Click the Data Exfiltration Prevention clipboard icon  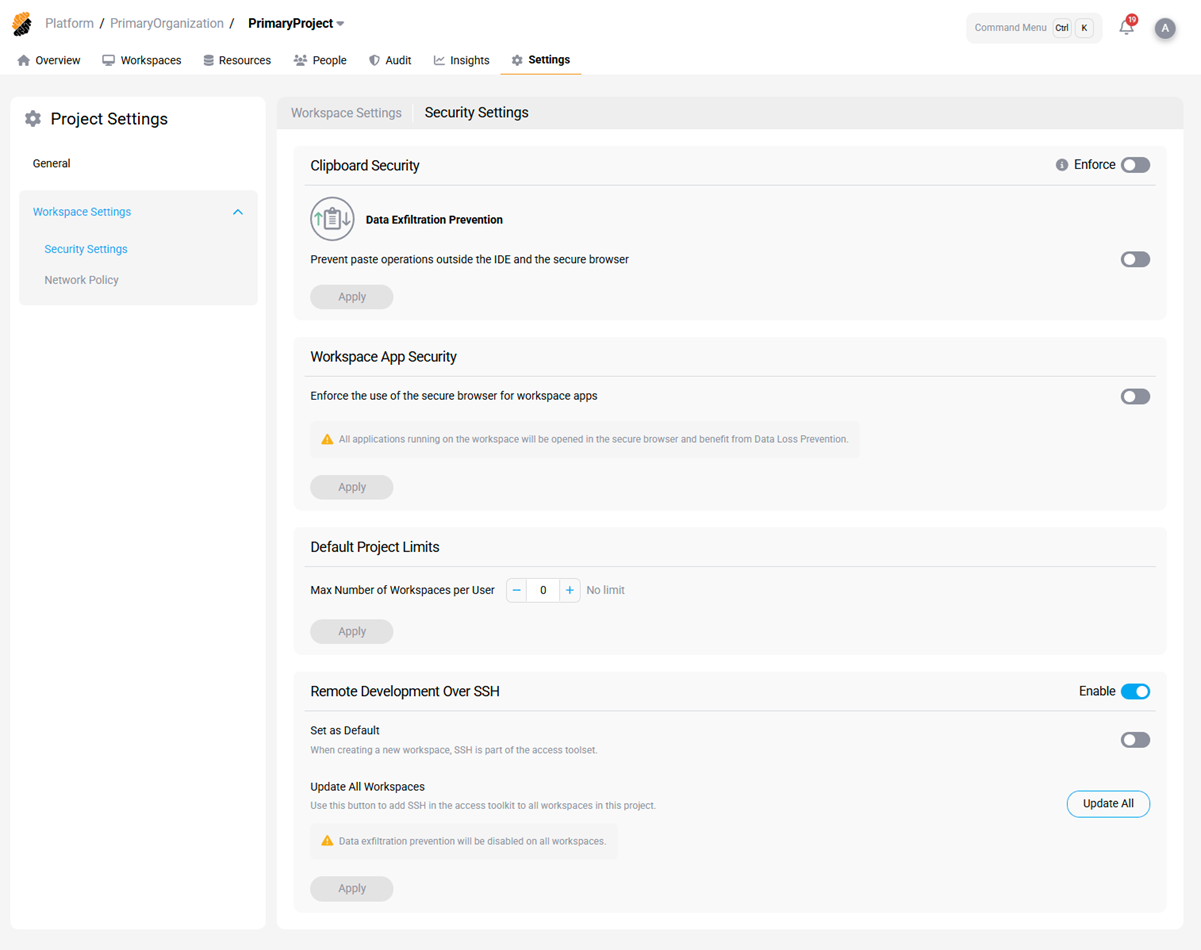point(332,218)
